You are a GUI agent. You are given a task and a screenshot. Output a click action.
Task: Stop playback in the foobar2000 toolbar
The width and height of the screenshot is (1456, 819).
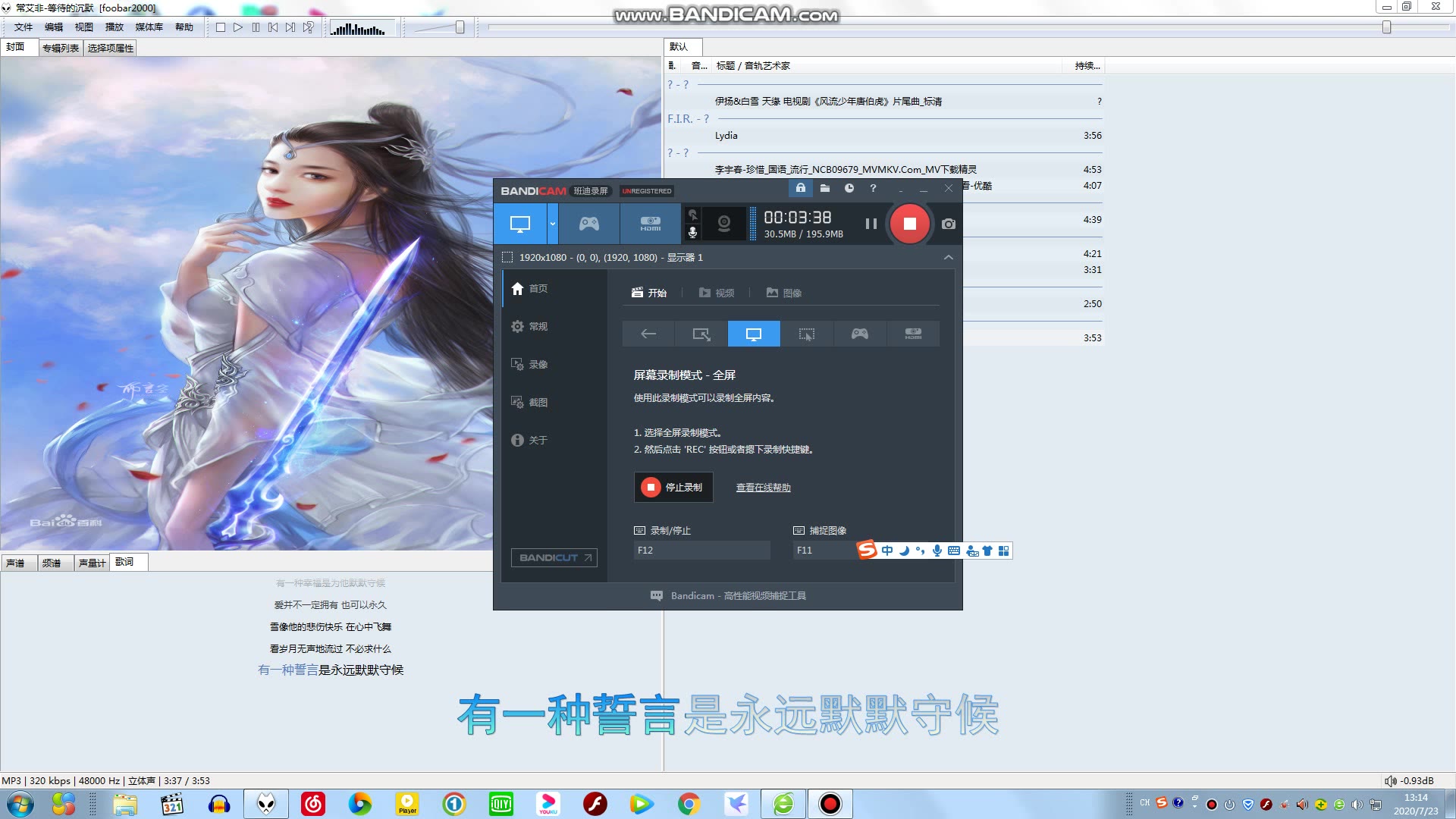[x=221, y=27]
